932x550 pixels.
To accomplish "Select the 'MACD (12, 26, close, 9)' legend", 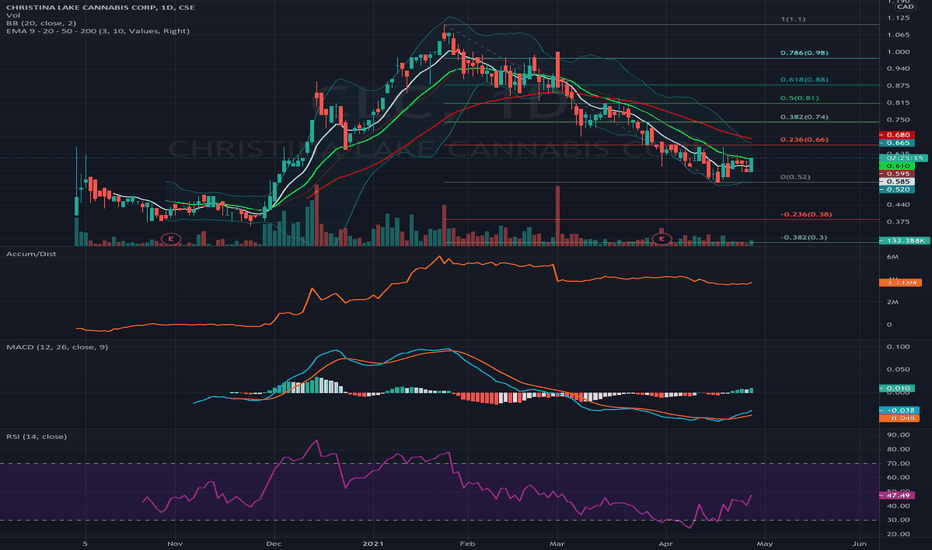I will click(57, 347).
